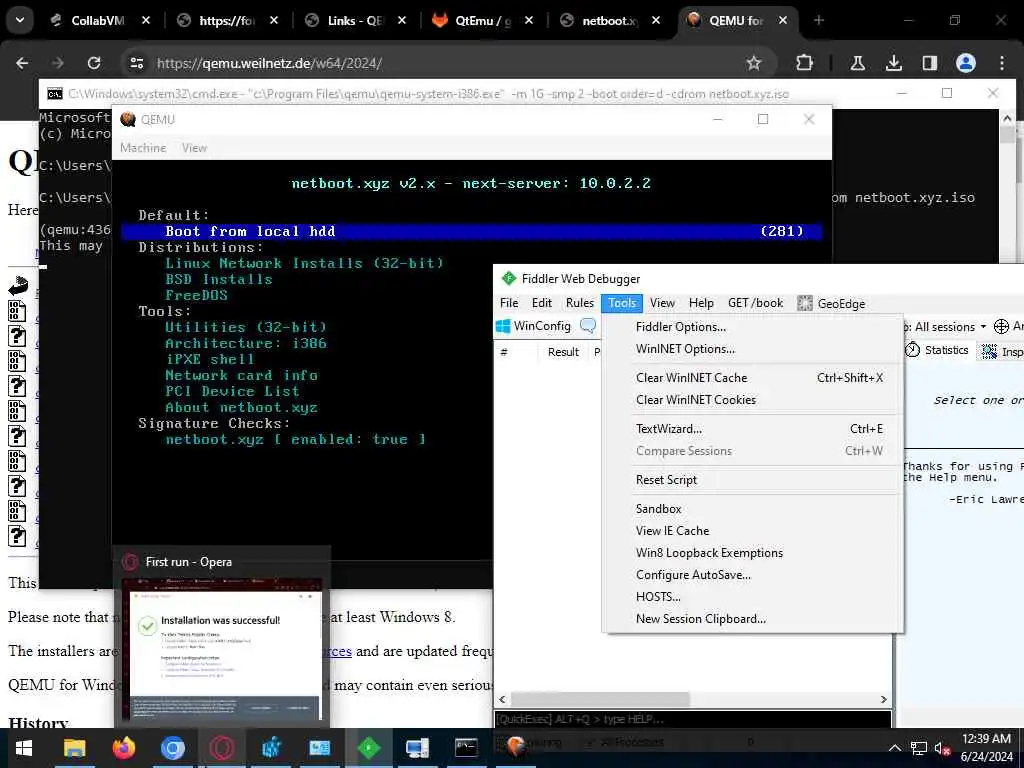This screenshot has height=768, width=1024.
Task: Choose Sandbox from Tools menu
Action: click(658, 509)
